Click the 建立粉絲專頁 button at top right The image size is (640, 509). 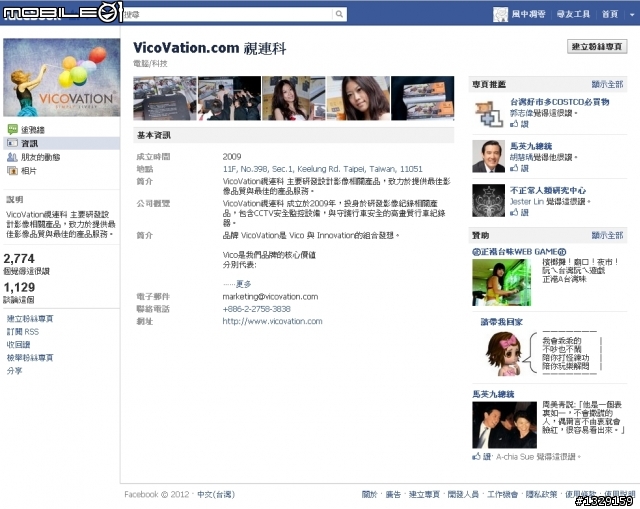(x=597, y=47)
